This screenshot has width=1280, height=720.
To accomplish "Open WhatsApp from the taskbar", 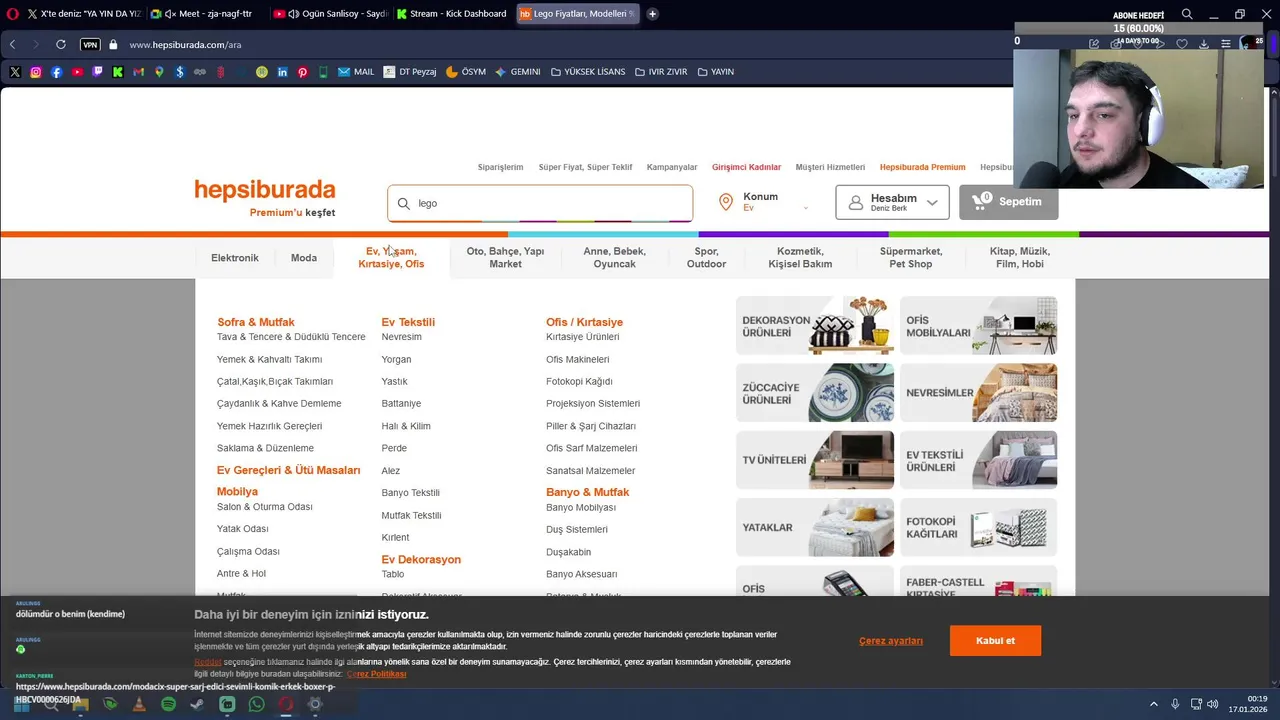I will click(256, 704).
